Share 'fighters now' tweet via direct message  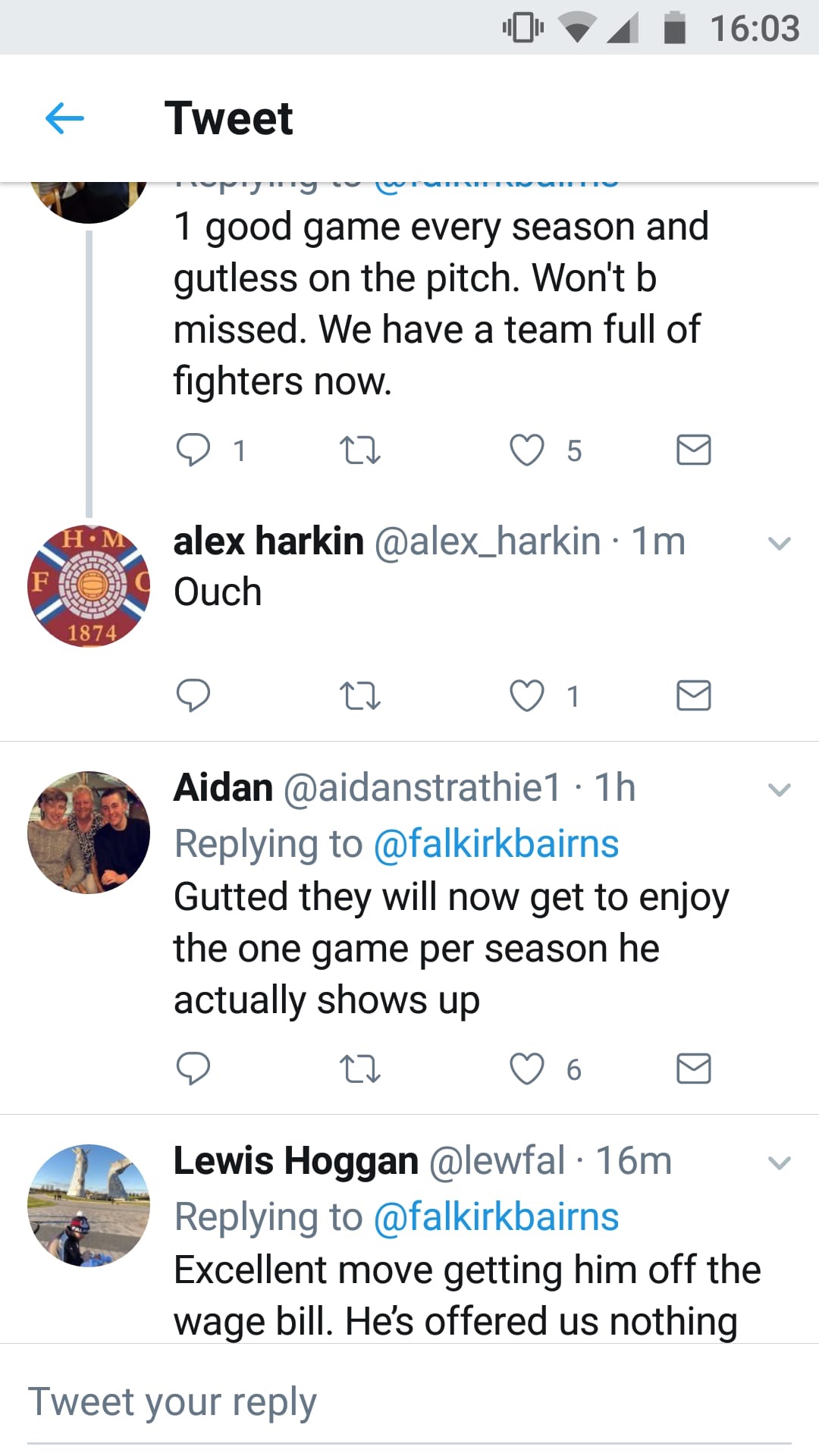tap(693, 450)
